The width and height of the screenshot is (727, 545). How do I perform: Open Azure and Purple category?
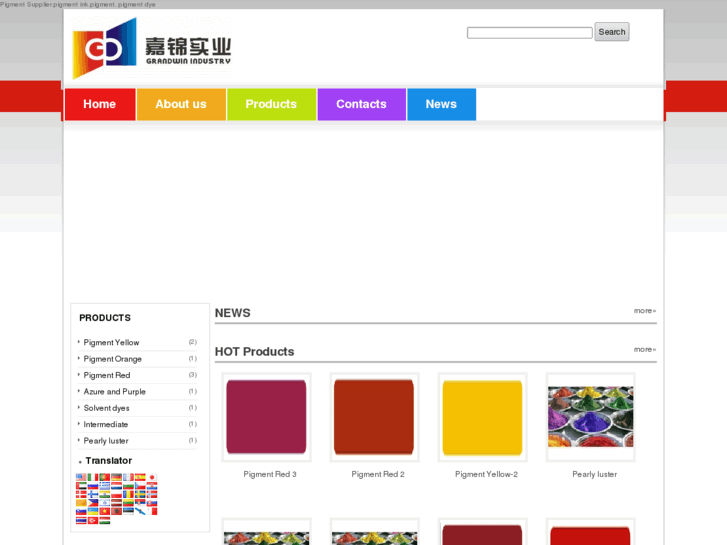[115, 391]
